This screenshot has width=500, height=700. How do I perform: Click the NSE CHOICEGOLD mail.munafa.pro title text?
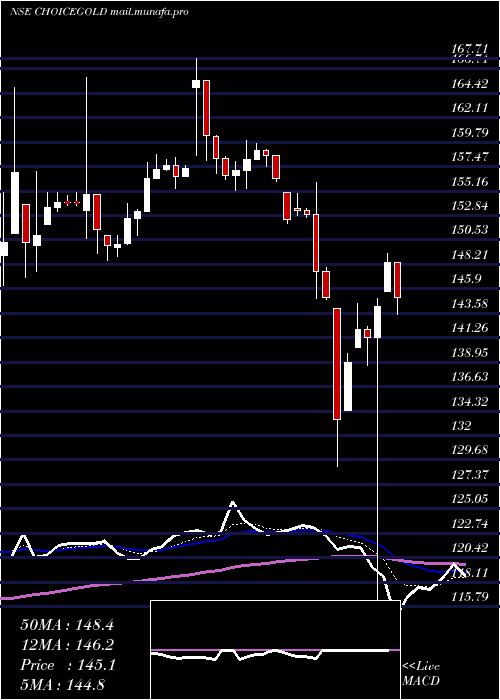point(99,12)
